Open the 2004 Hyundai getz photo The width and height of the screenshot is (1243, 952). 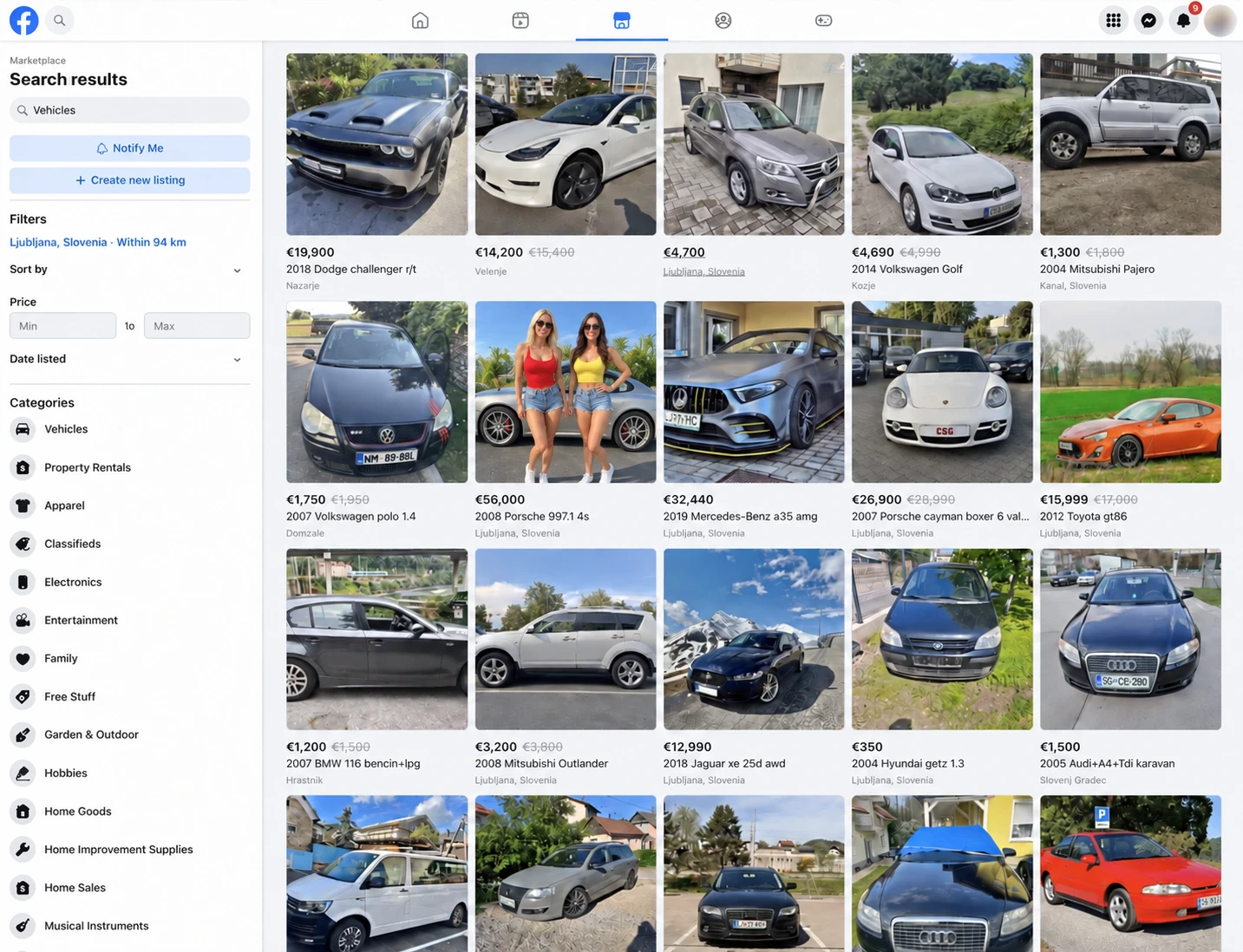[x=942, y=639]
